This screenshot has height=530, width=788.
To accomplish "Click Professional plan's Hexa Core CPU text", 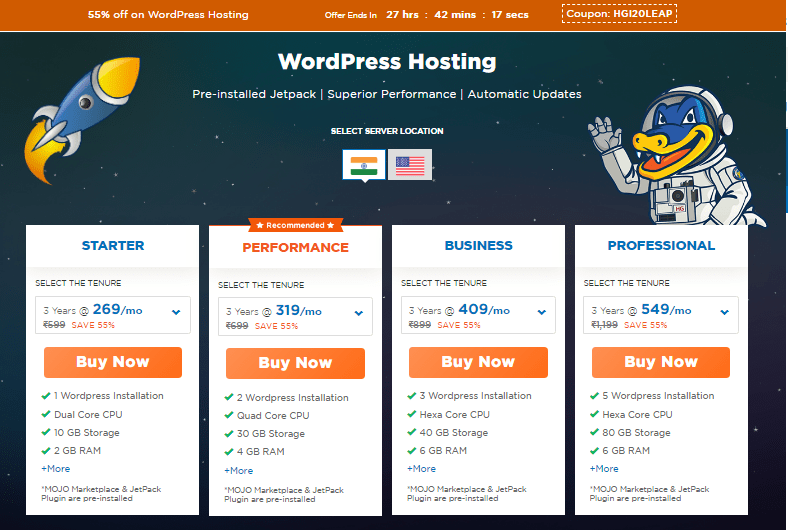I will click(637, 414).
